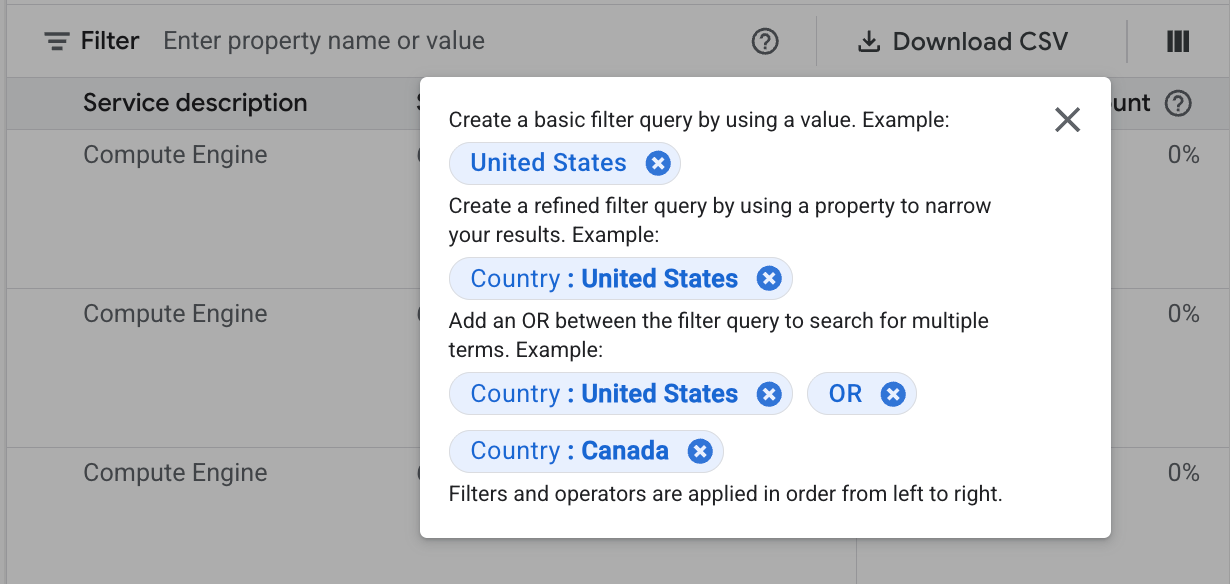Screen dimensions: 1230x584
Task: Select the United States basic filter example chip
Action: click(x=548, y=163)
